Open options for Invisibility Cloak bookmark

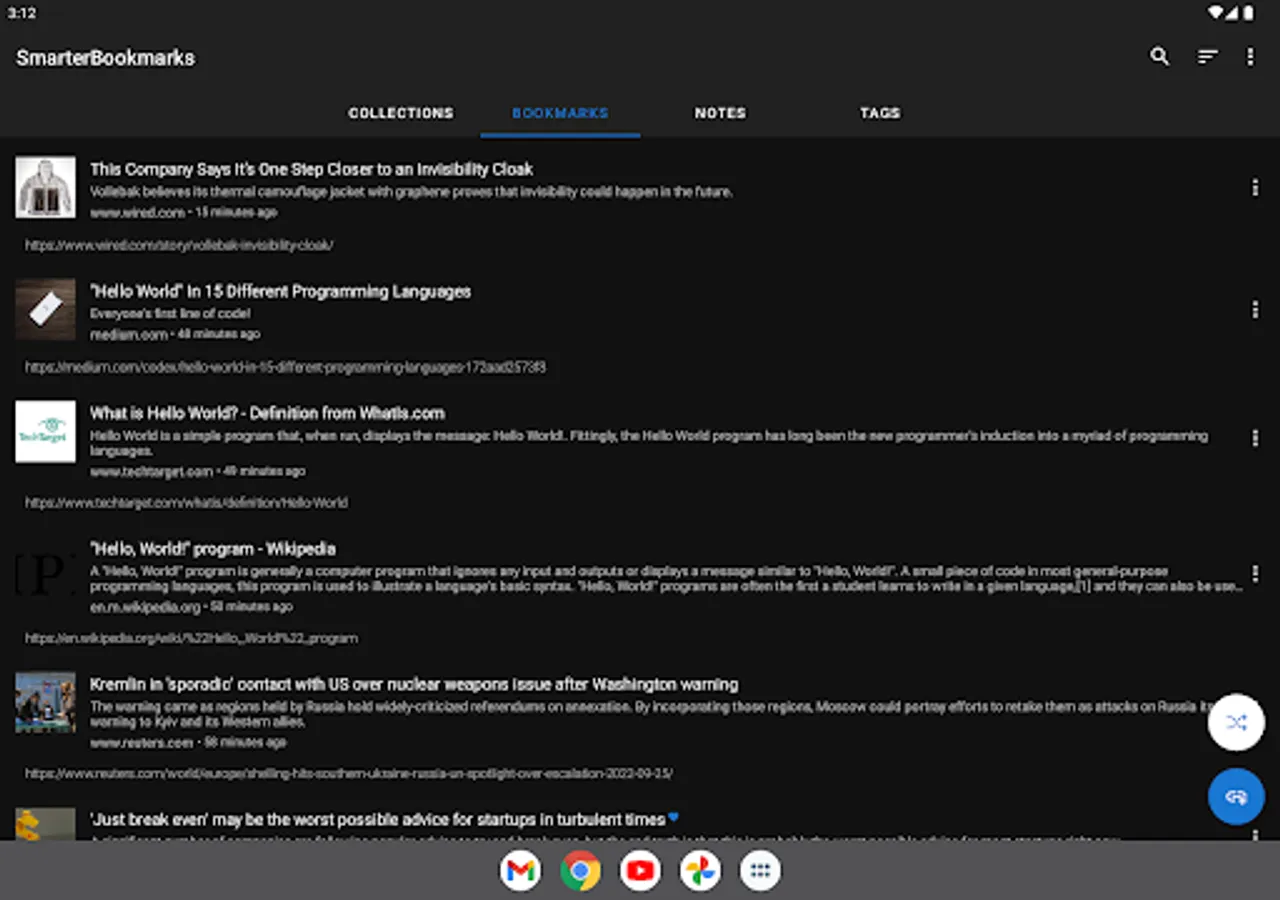click(x=1255, y=187)
